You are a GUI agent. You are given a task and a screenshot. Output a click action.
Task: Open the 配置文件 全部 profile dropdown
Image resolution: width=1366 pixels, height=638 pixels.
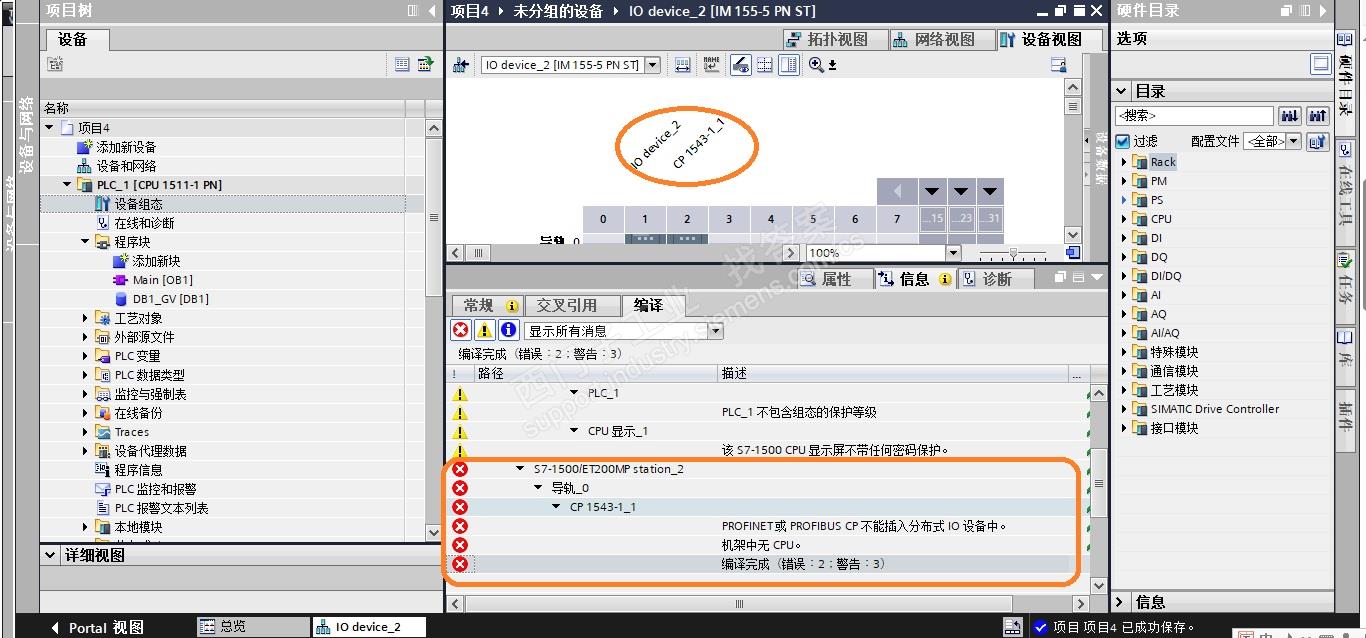(1294, 141)
